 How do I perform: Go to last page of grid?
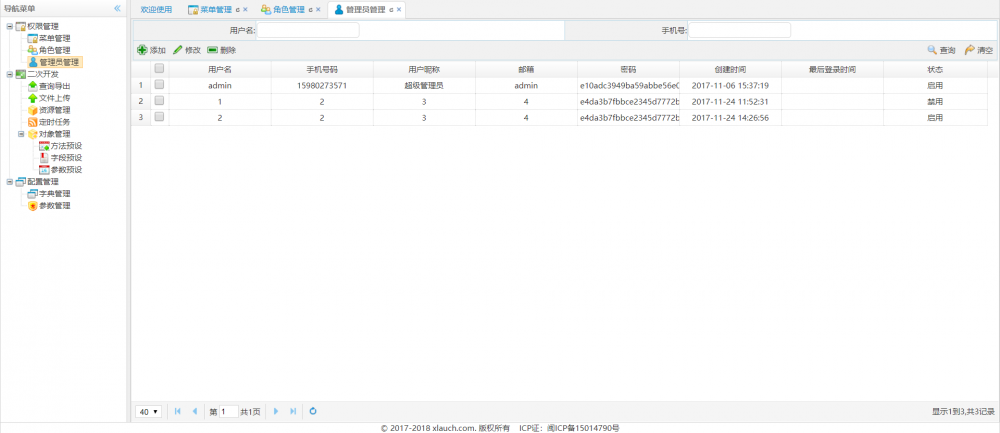pyautogui.click(x=293, y=411)
